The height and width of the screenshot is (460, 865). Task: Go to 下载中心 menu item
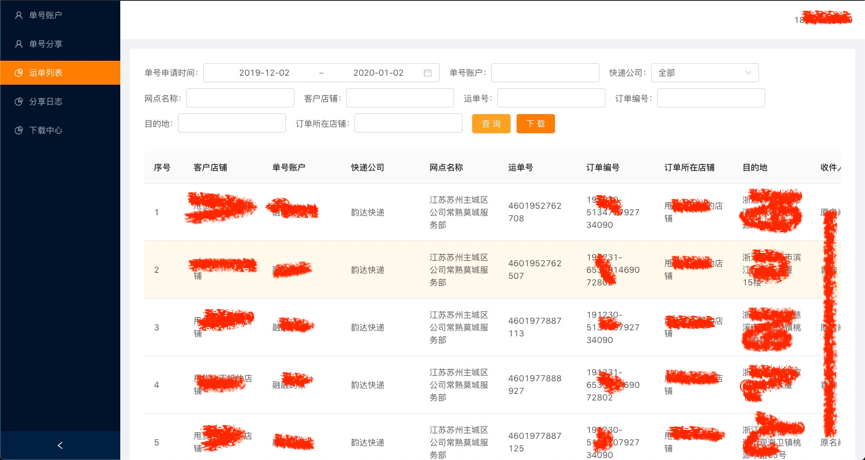46,131
